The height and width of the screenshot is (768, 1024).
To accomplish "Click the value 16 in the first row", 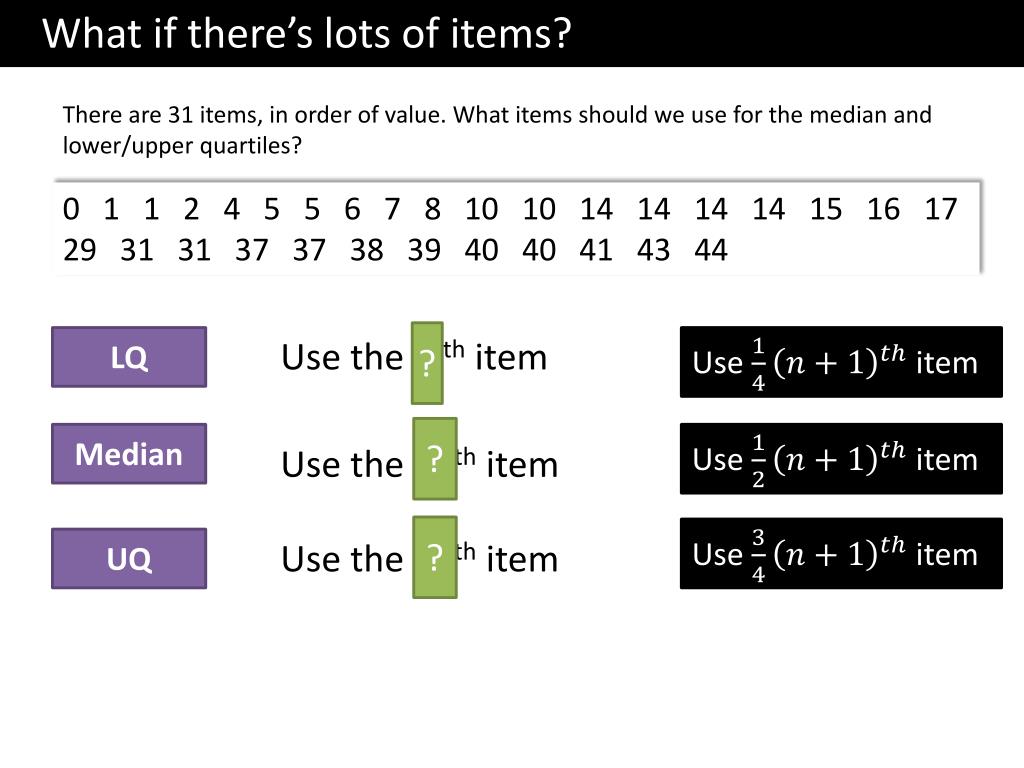I will tap(883, 210).
